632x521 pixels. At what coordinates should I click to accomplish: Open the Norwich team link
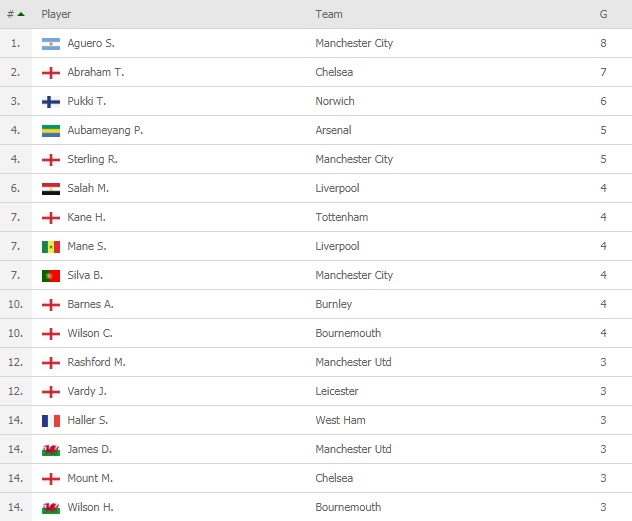(x=335, y=102)
